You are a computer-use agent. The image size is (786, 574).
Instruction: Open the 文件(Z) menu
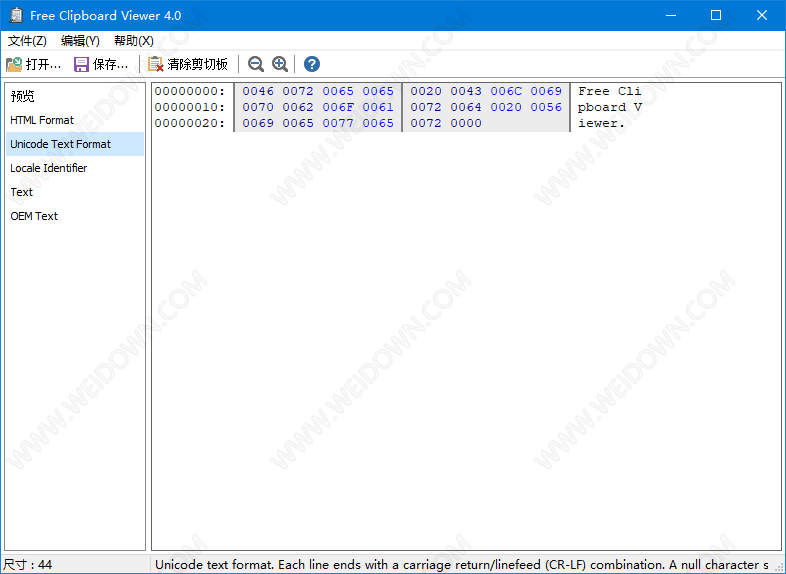point(28,41)
